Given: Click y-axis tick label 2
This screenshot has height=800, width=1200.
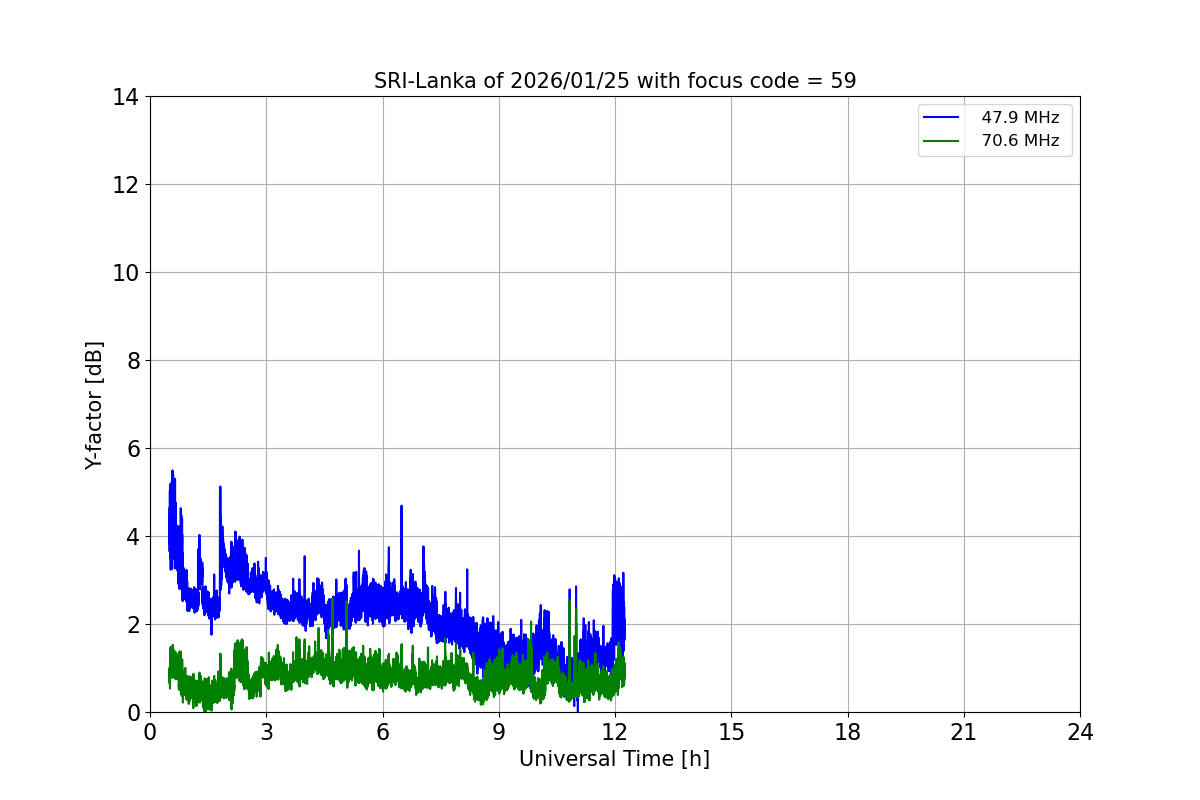Looking at the screenshot, I should (132, 625).
